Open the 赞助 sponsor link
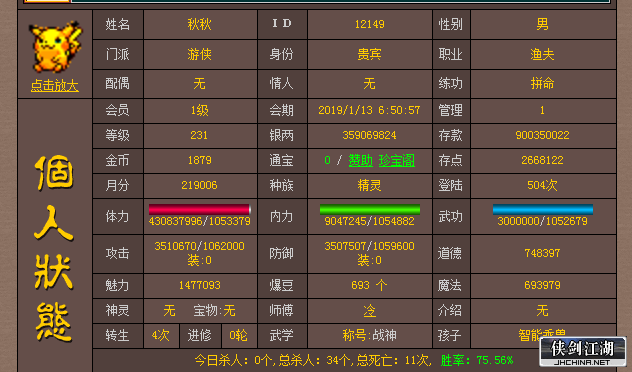The width and height of the screenshot is (632, 372). point(360,160)
